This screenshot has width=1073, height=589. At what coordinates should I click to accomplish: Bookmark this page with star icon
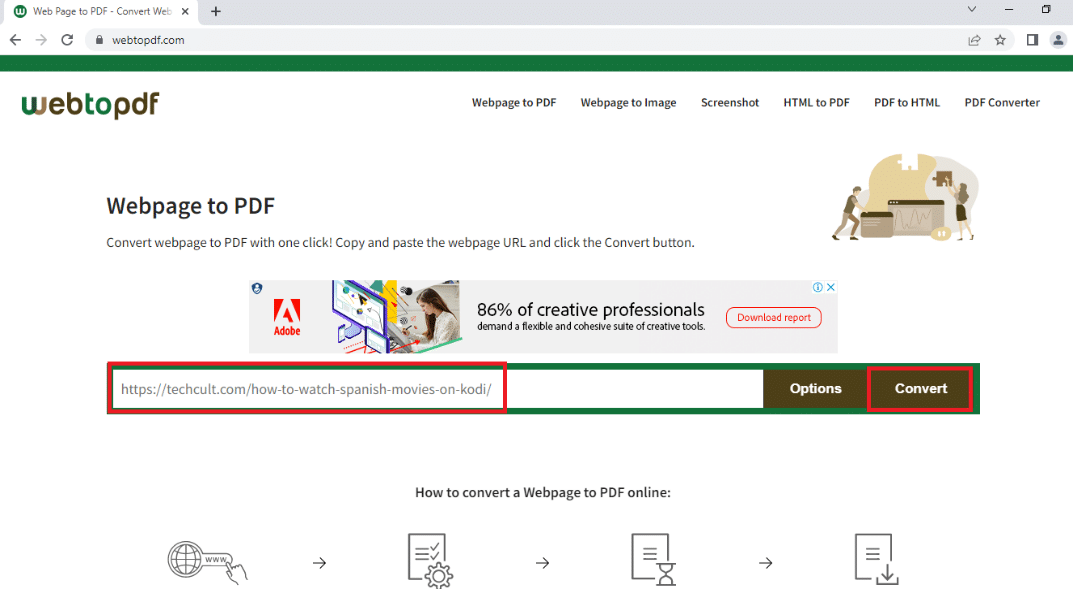click(x=1000, y=40)
